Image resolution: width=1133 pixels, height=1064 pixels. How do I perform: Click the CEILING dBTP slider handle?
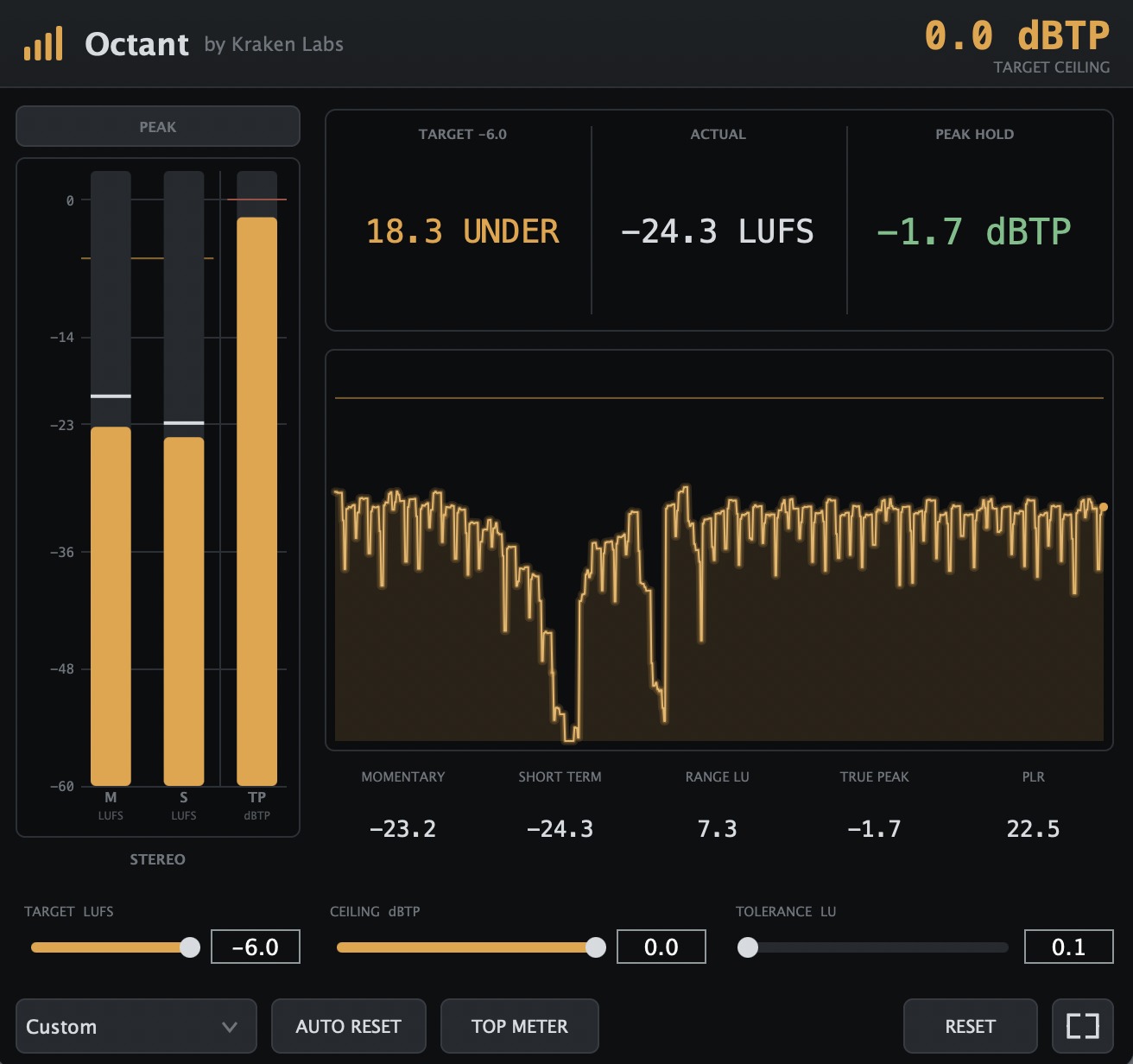click(x=596, y=947)
